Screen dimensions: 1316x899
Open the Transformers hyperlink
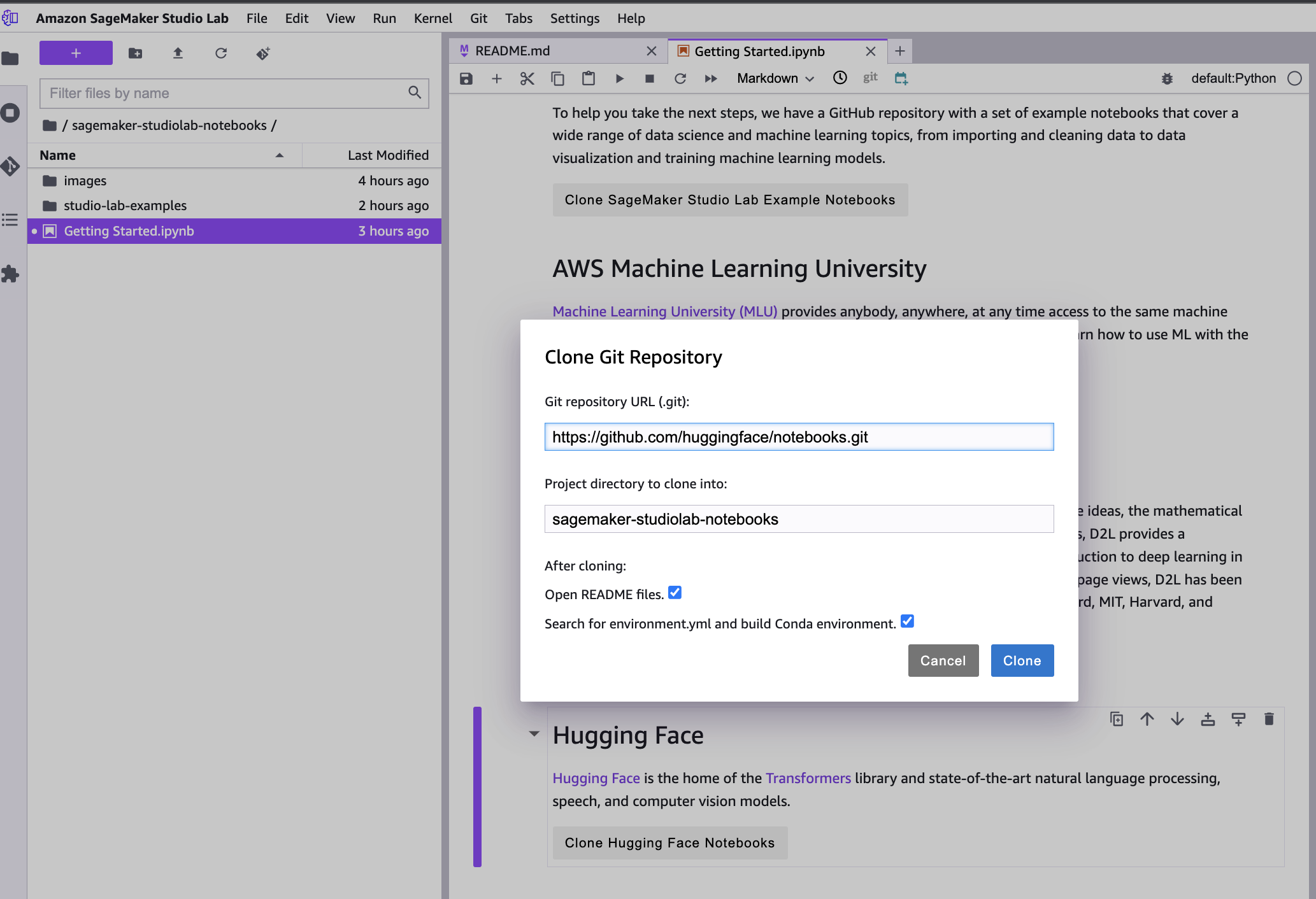click(808, 778)
